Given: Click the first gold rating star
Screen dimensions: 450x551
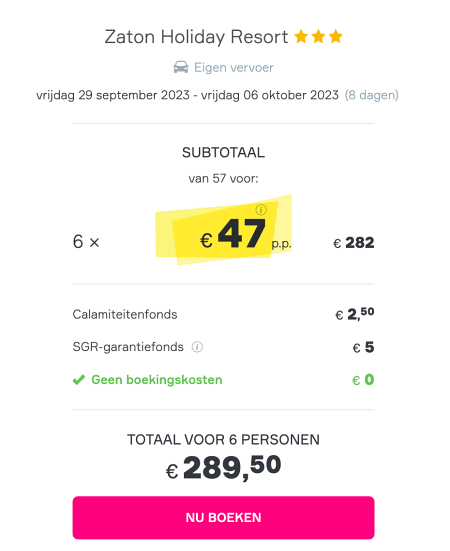Looking at the screenshot, I should (x=301, y=36).
